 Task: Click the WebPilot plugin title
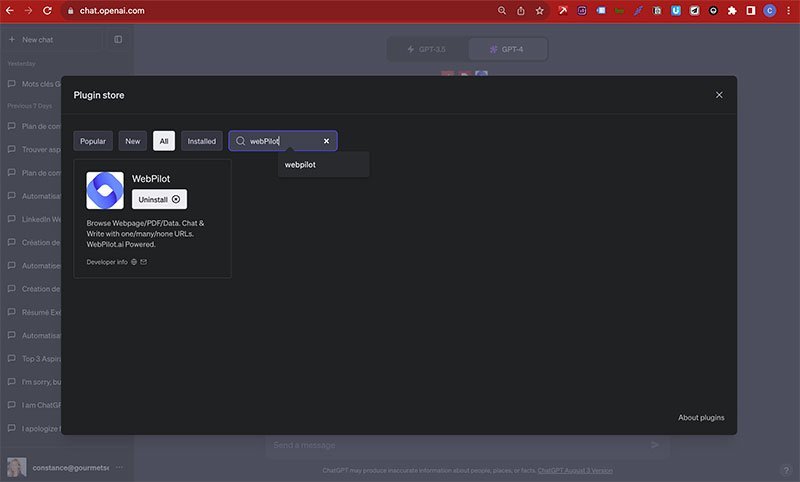pyautogui.click(x=151, y=179)
